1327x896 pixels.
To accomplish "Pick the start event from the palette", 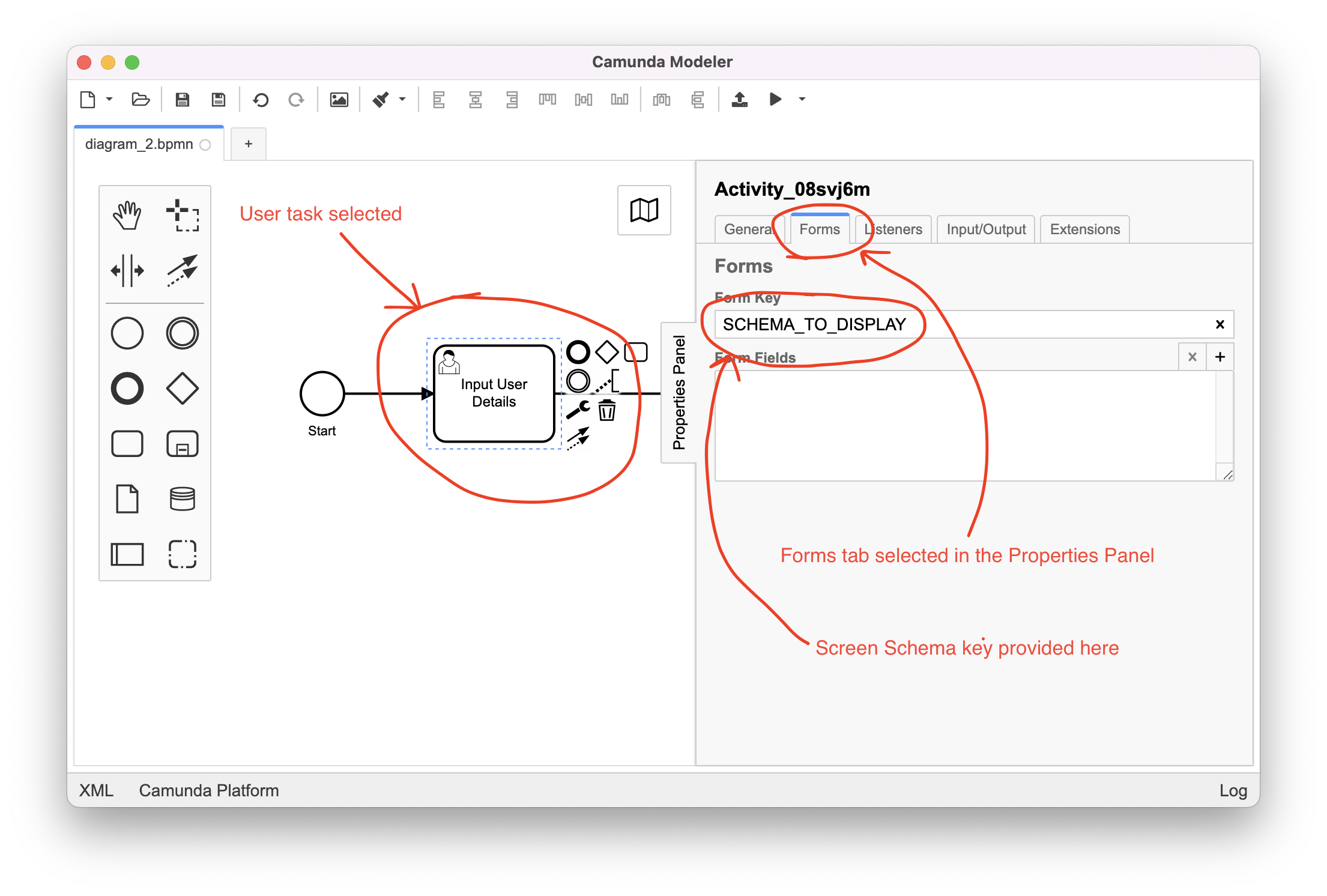I will pyautogui.click(x=127, y=333).
